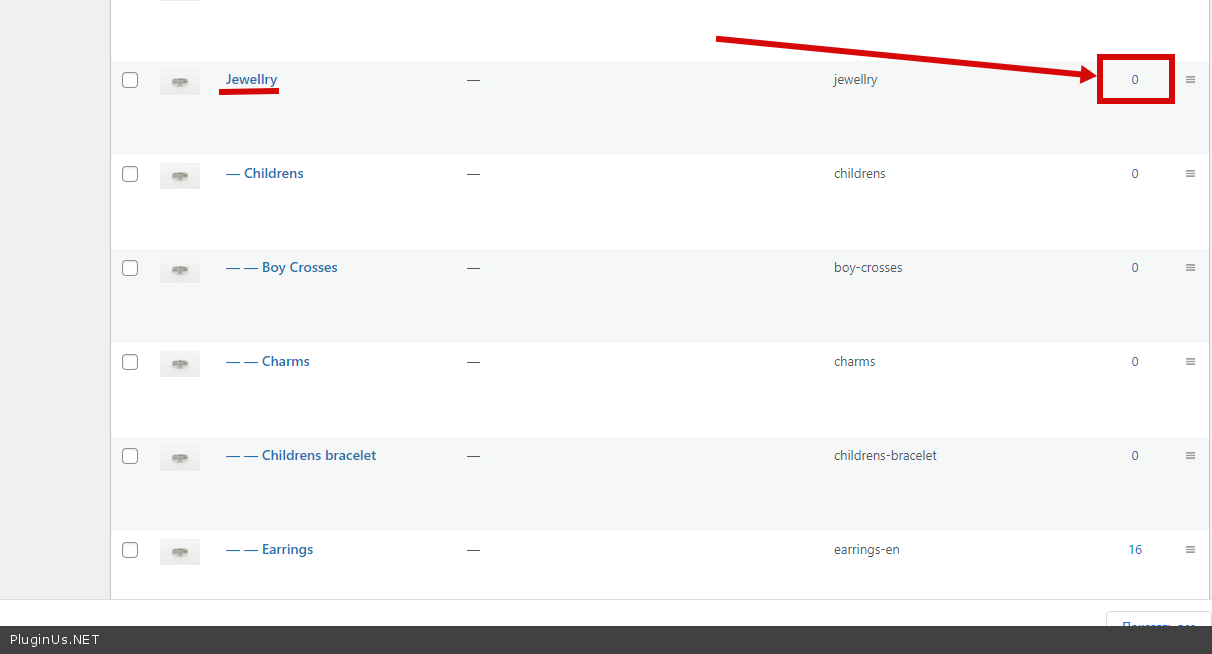The height and width of the screenshot is (654, 1212).
Task: Click the drag handle for Boy Crosses row
Action: (1190, 268)
